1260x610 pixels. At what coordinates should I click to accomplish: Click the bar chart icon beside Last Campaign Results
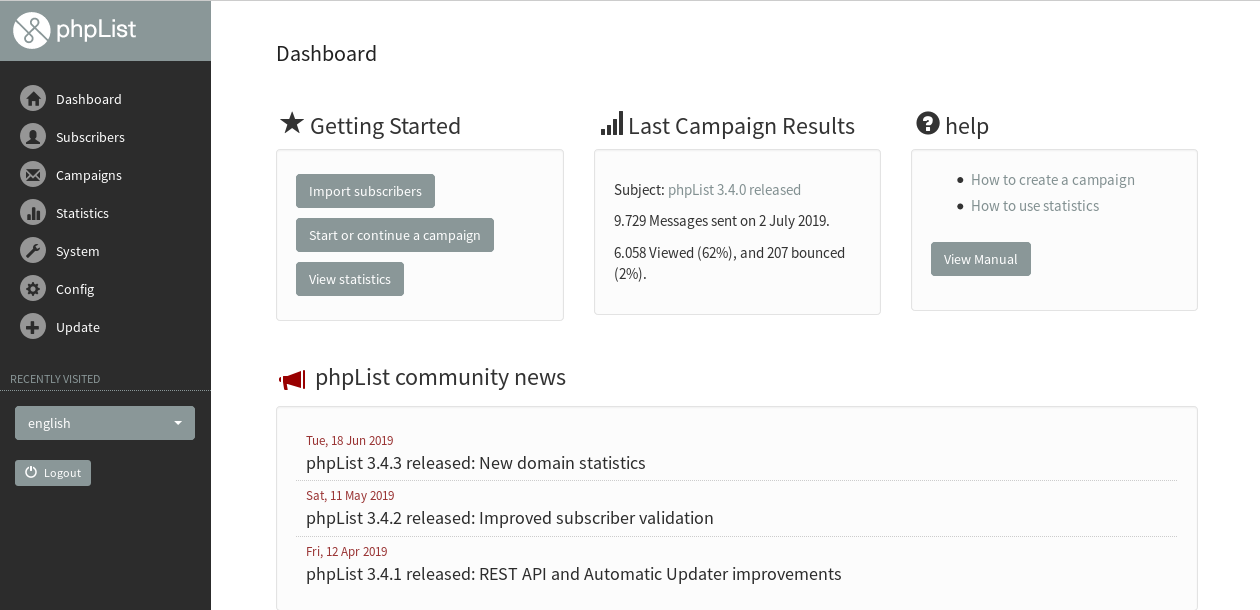(x=611, y=124)
